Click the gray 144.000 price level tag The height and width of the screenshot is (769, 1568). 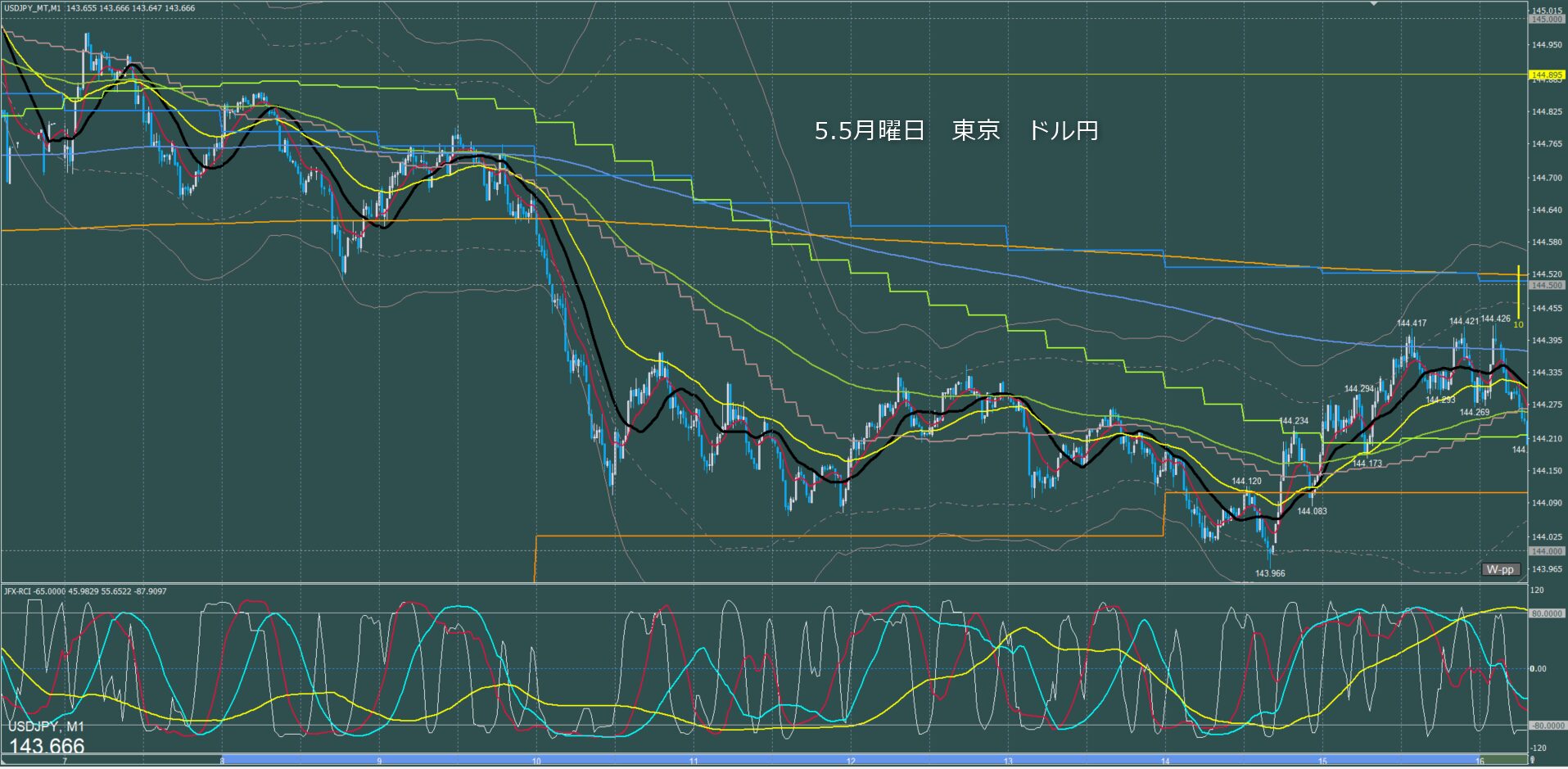tap(1547, 551)
